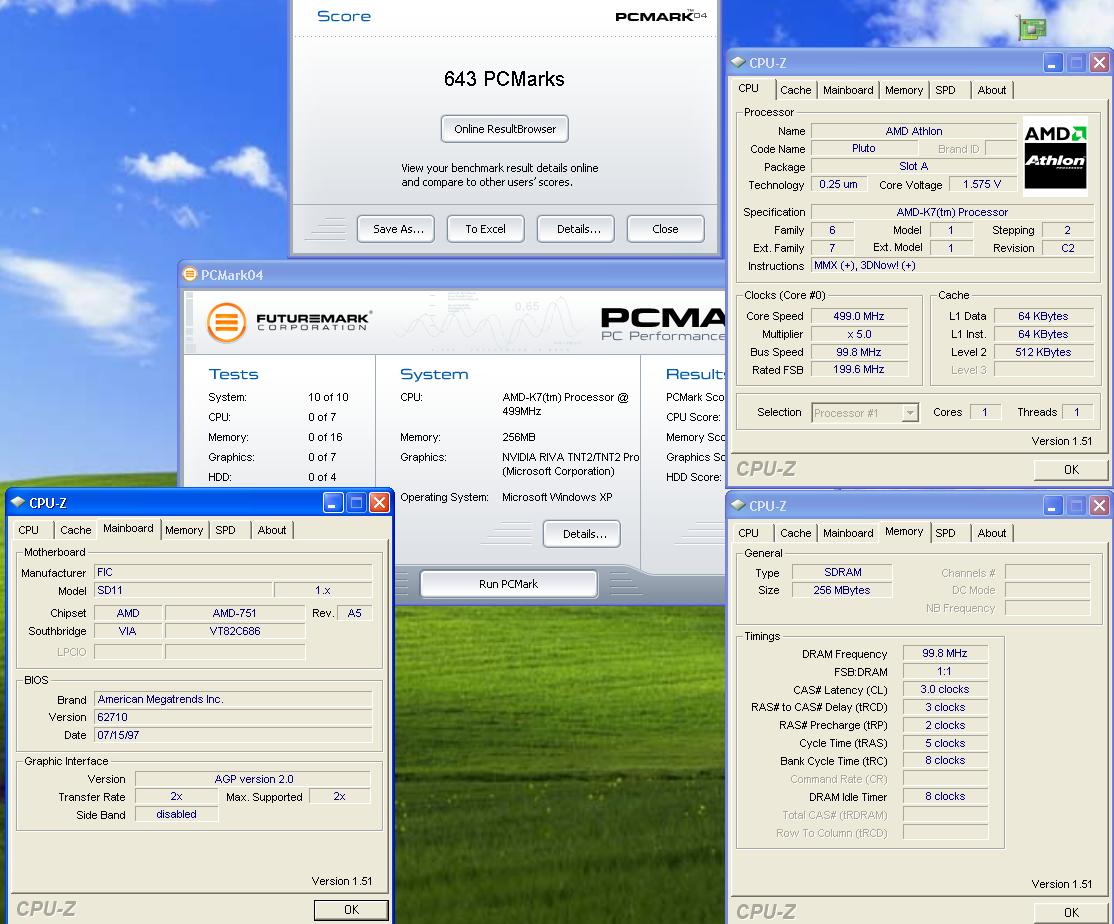This screenshot has width=1114, height=924.
Task: Click the PCMark04 title bar icon
Action: pyautogui.click(x=190, y=274)
